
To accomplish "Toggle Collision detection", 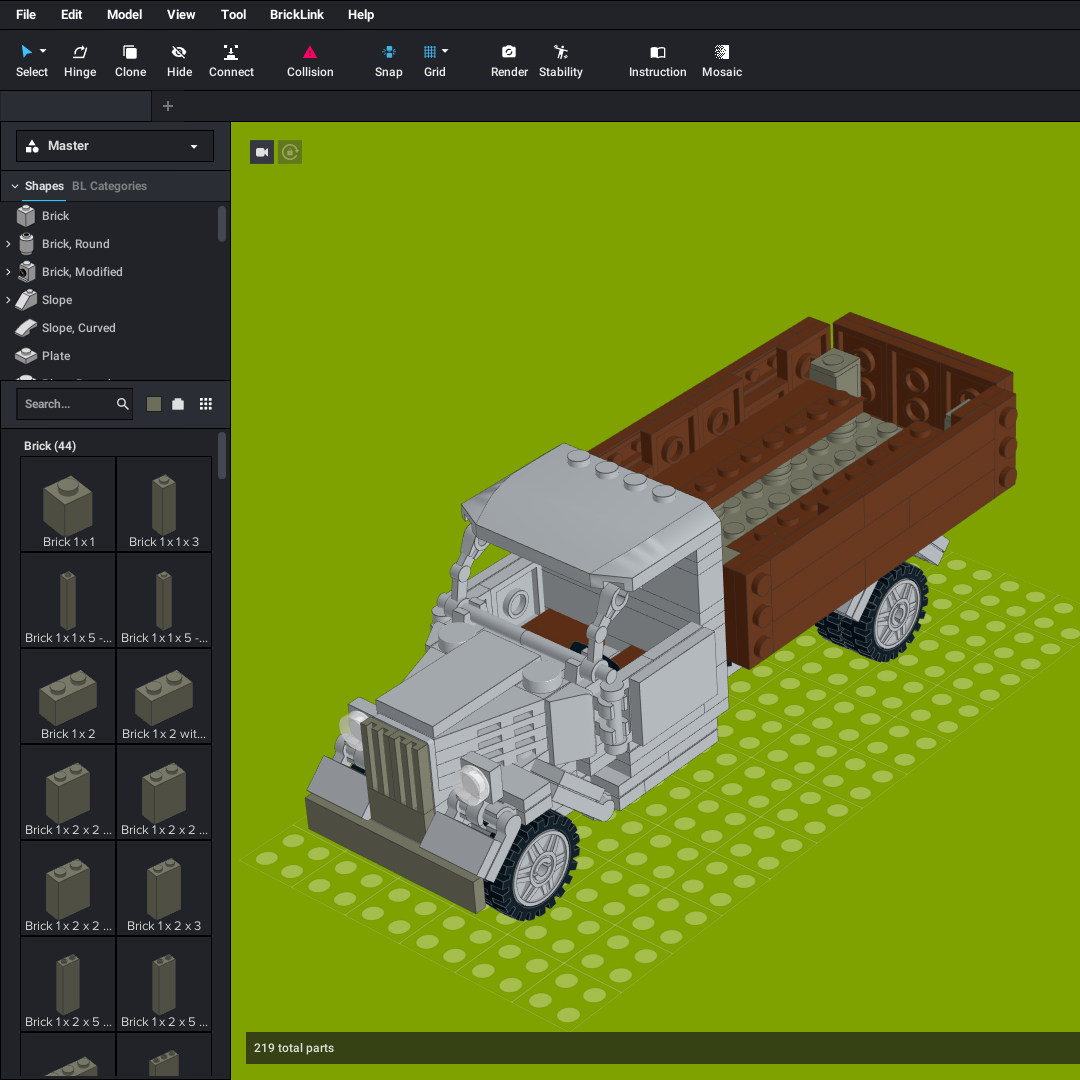I will click(x=310, y=60).
